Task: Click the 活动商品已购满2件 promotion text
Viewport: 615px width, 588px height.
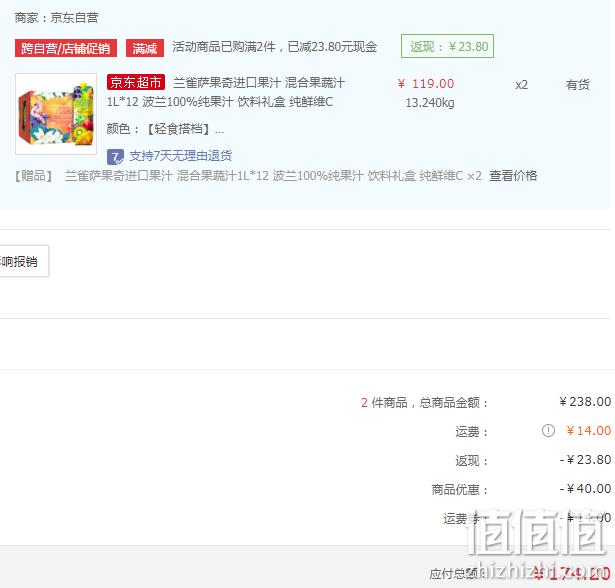Action: (275, 47)
